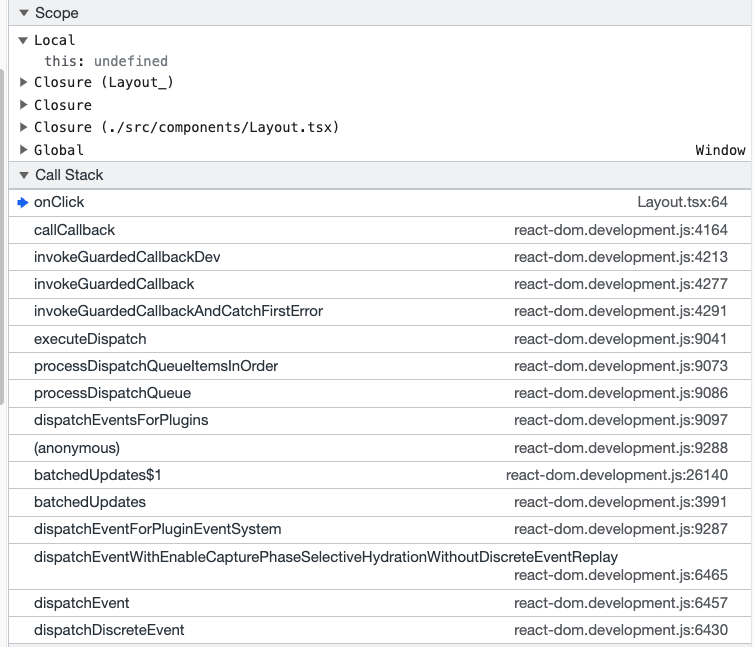Expand the Global scope entry

pos(24,150)
